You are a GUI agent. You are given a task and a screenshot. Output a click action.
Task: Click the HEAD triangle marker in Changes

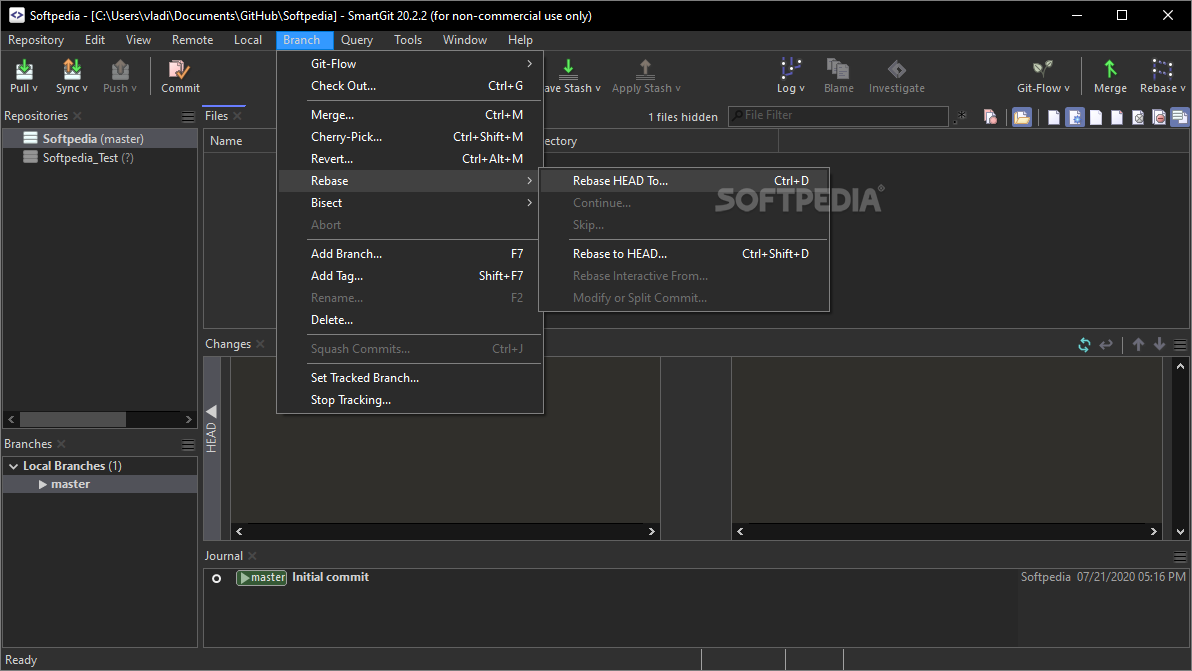(211, 411)
